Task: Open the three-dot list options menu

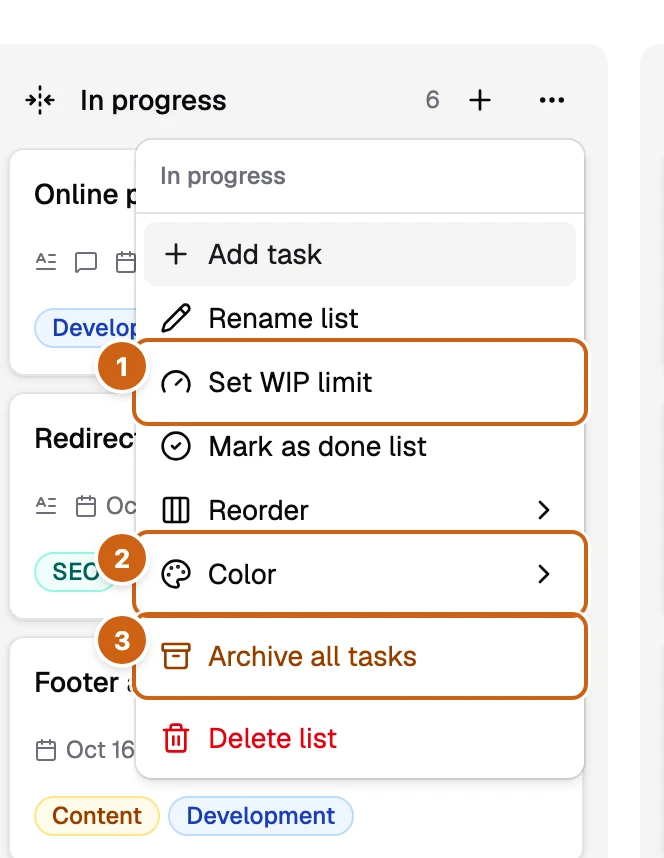Action: pyautogui.click(x=552, y=100)
